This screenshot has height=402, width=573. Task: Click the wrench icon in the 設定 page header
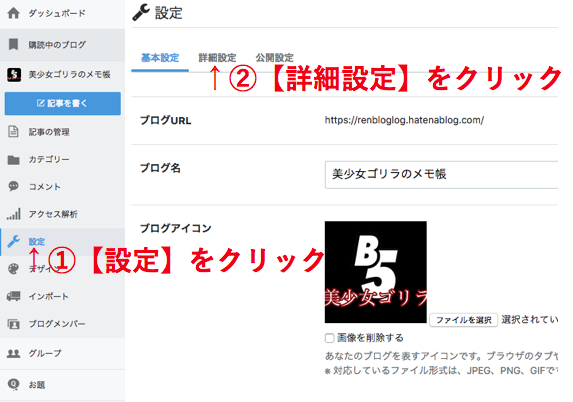click(141, 12)
